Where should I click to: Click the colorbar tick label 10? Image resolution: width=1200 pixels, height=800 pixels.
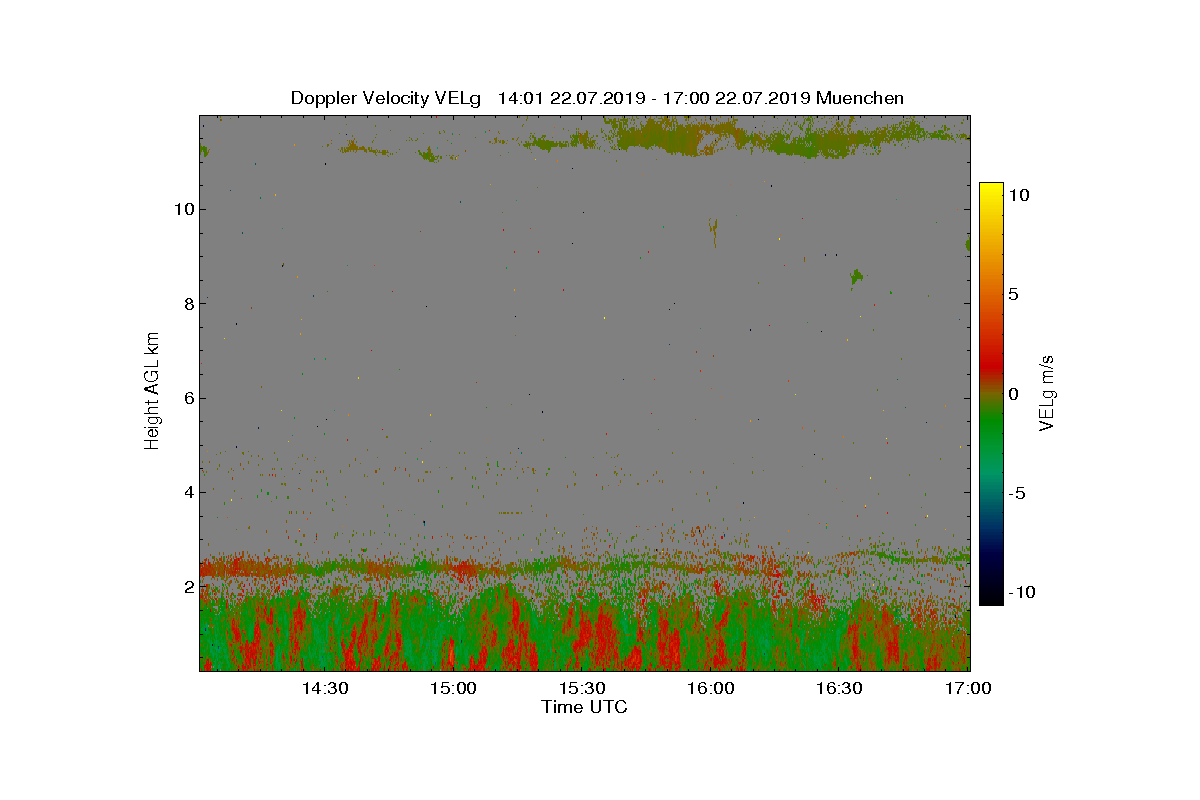pyautogui.click(x=1018, y=196)
